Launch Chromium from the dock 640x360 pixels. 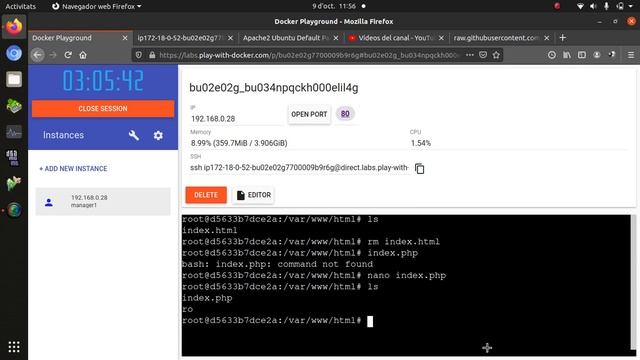(x=14, y=53)
